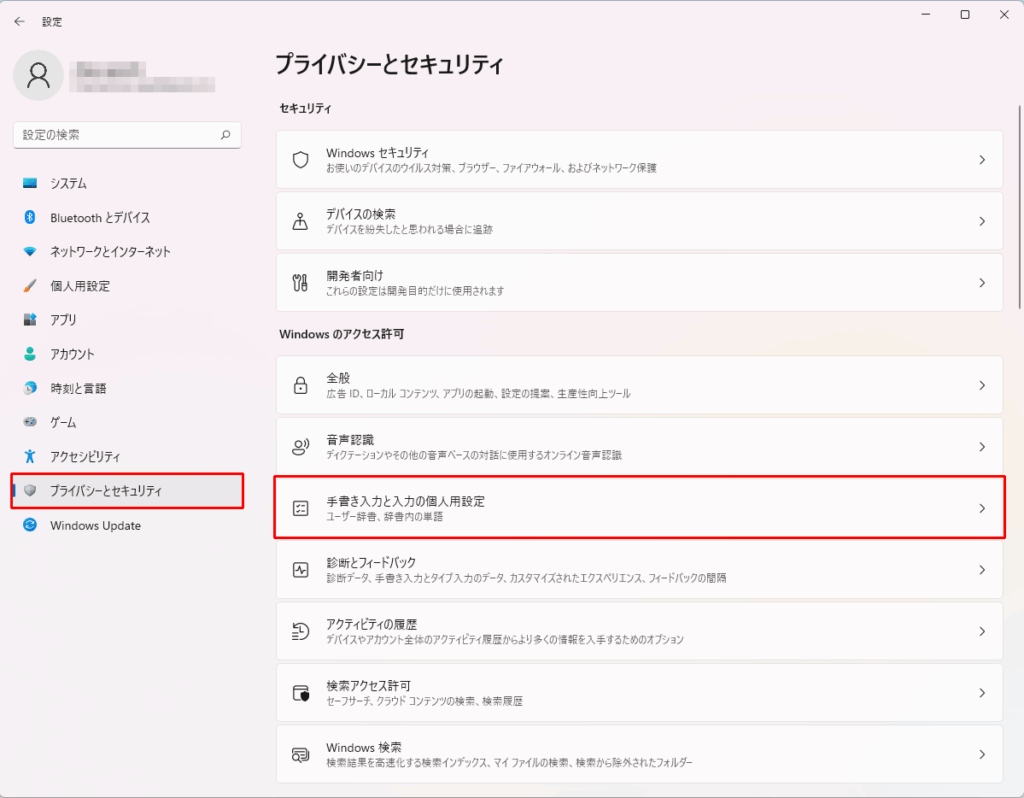Maximize the settings window

[x=965, y=14]
